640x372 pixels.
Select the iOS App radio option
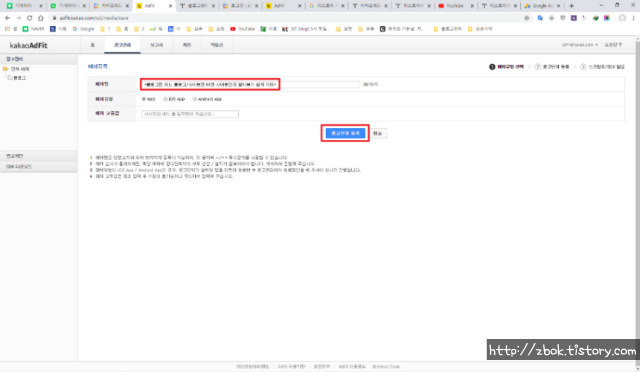165,99
